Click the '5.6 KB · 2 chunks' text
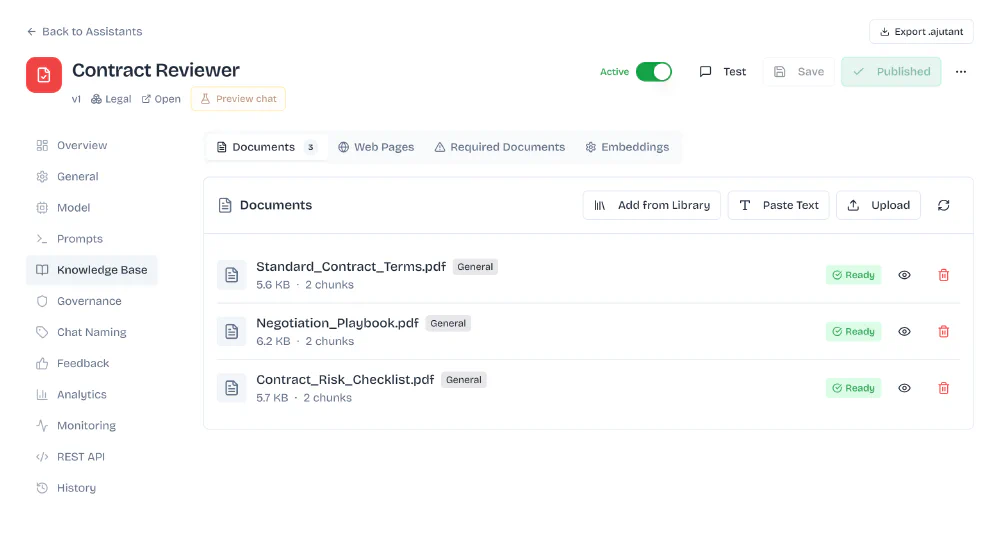The width and height of the screenshot is (1000, 549). (305, 285)
